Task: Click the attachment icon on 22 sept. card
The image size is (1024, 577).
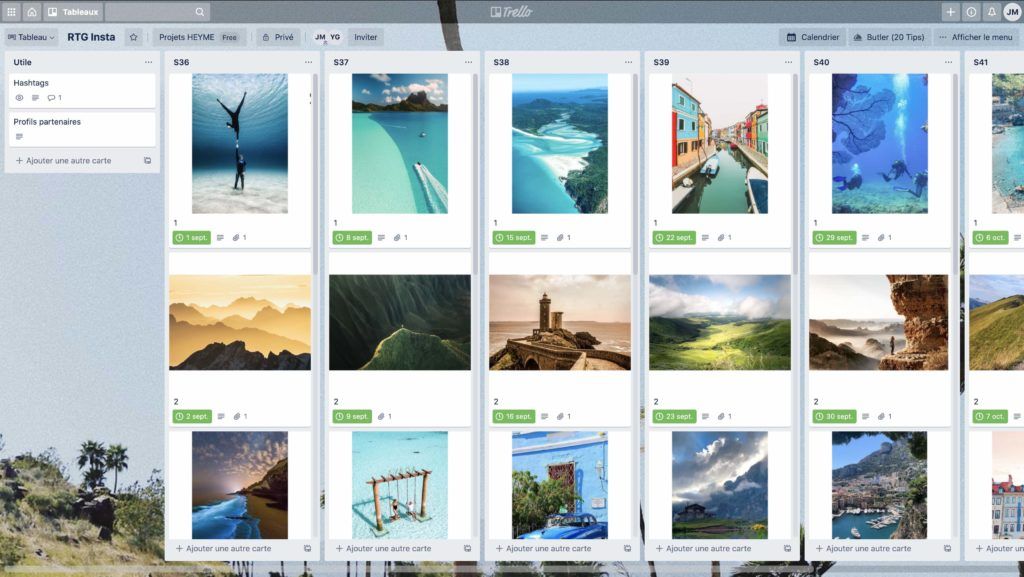Action: [721, 238]
